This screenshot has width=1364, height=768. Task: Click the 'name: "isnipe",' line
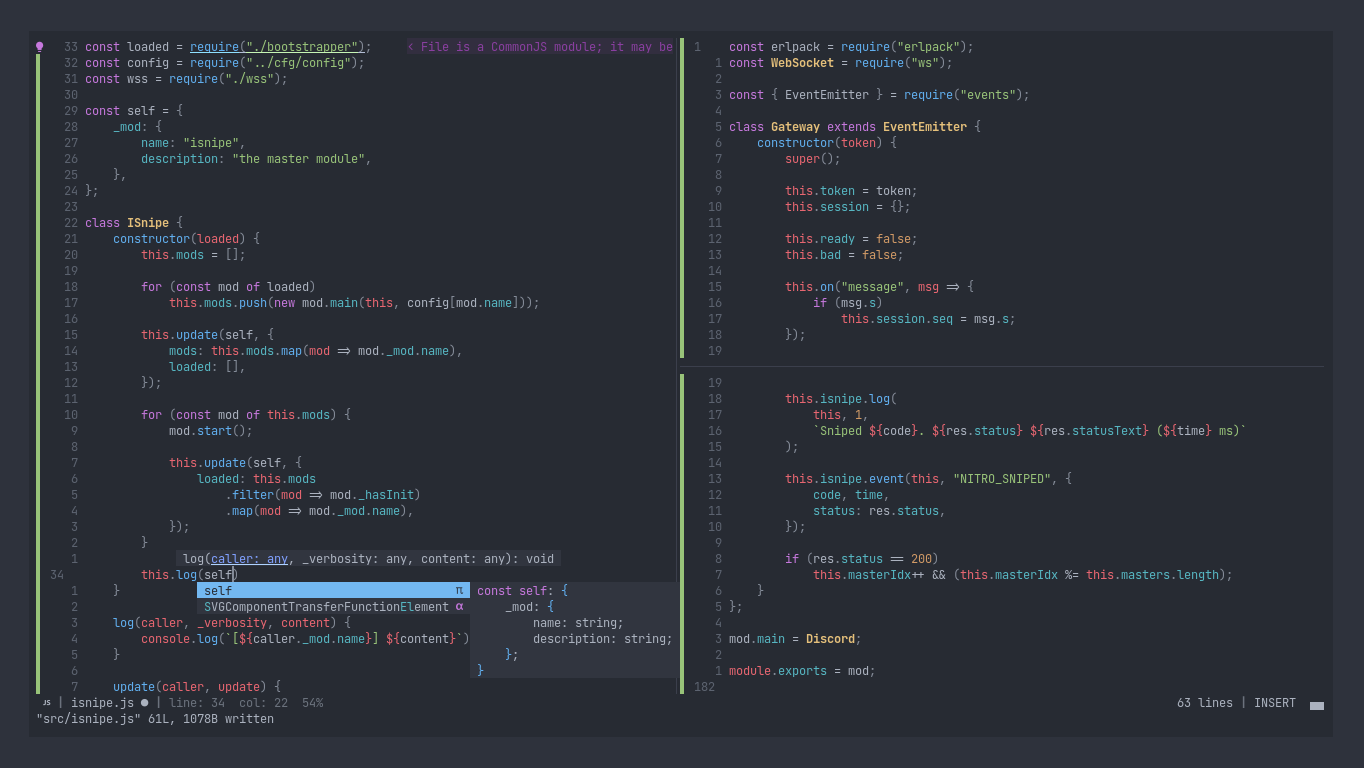tap(193, 142)
